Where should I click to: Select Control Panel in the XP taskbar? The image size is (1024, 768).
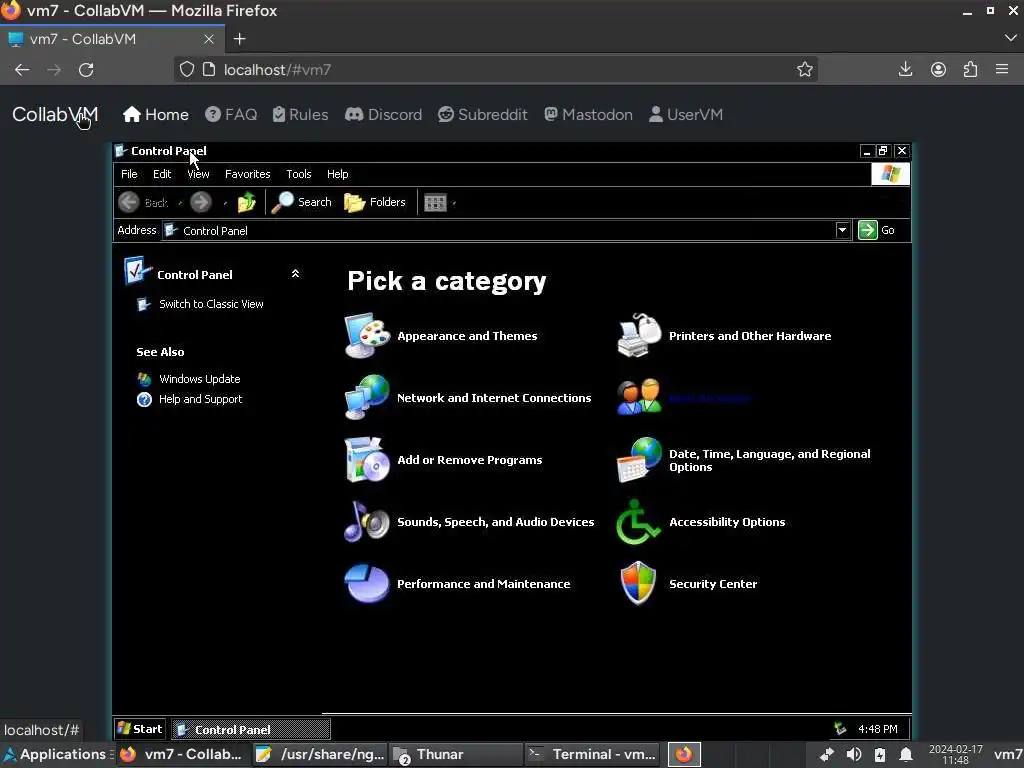pyautogui.click(x=251, y=729)
